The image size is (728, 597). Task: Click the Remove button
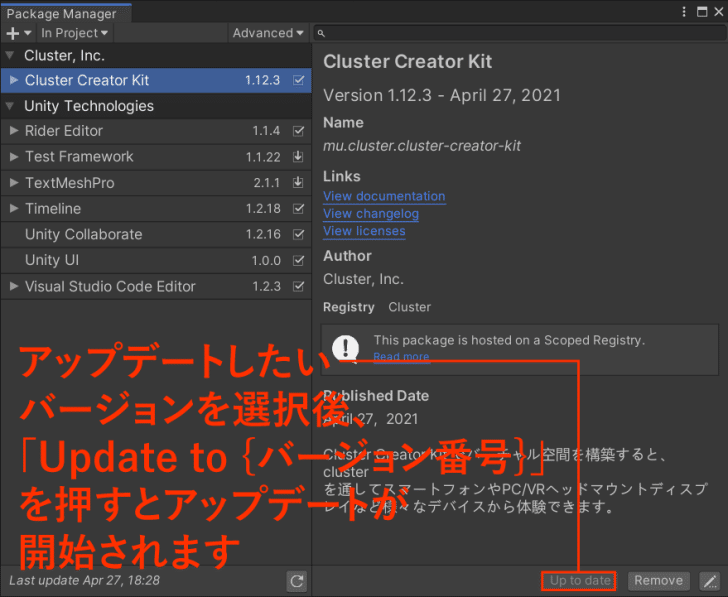click(658, 581)
